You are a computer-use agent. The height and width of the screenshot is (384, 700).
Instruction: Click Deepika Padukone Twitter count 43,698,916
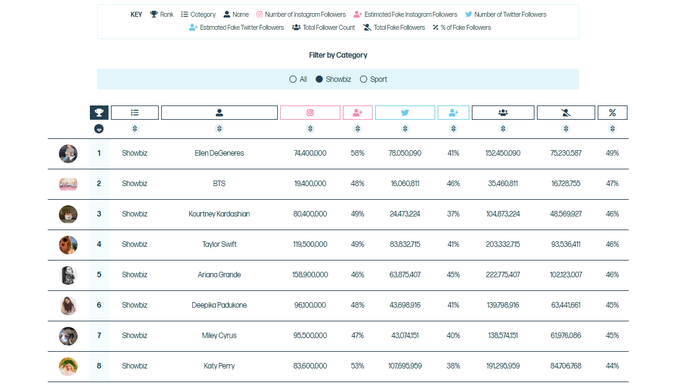(x=405, y=305)
